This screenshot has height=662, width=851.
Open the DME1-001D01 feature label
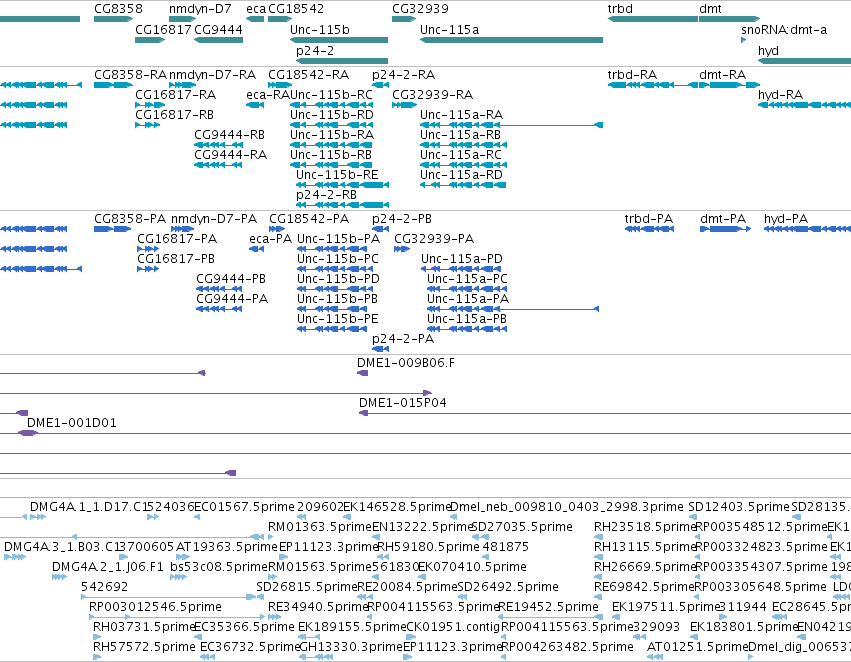click(72, 423)
